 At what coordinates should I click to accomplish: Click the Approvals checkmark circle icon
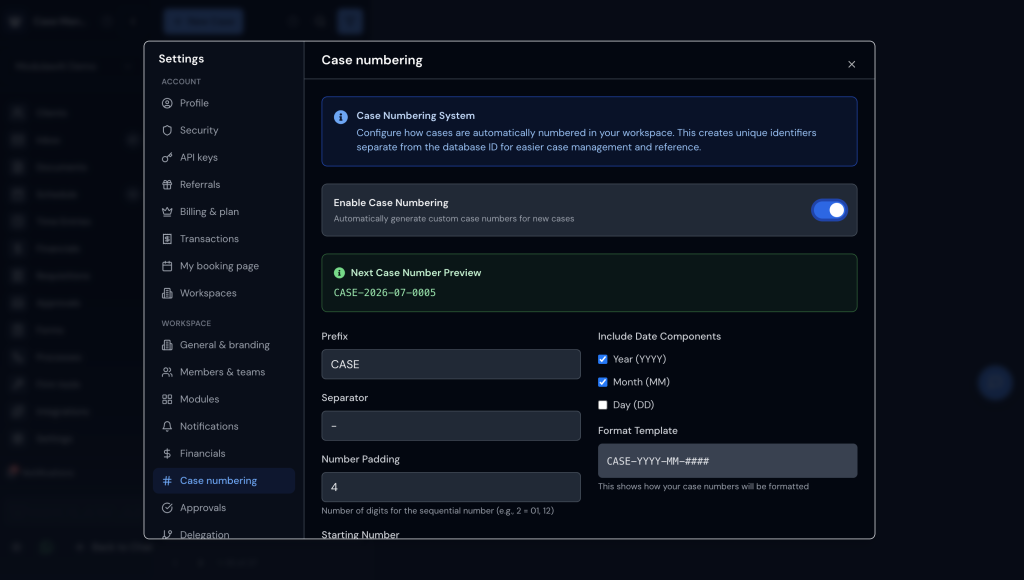[x=167, y=508]
